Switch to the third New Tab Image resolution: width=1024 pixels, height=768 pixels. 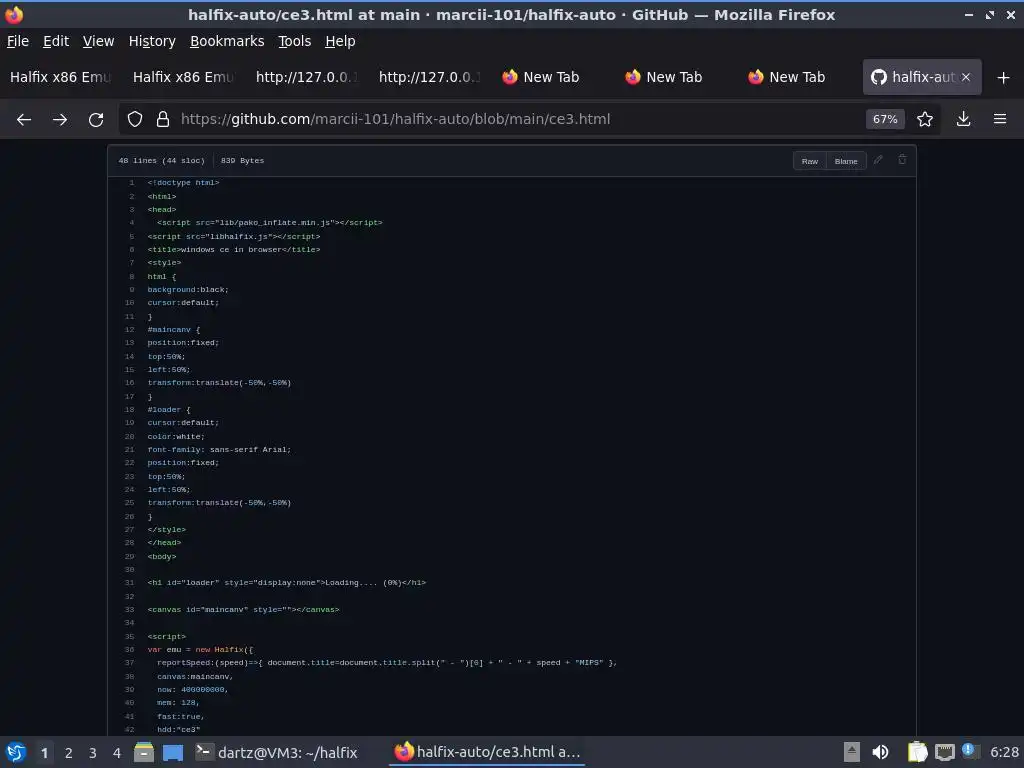coord(797,77)
